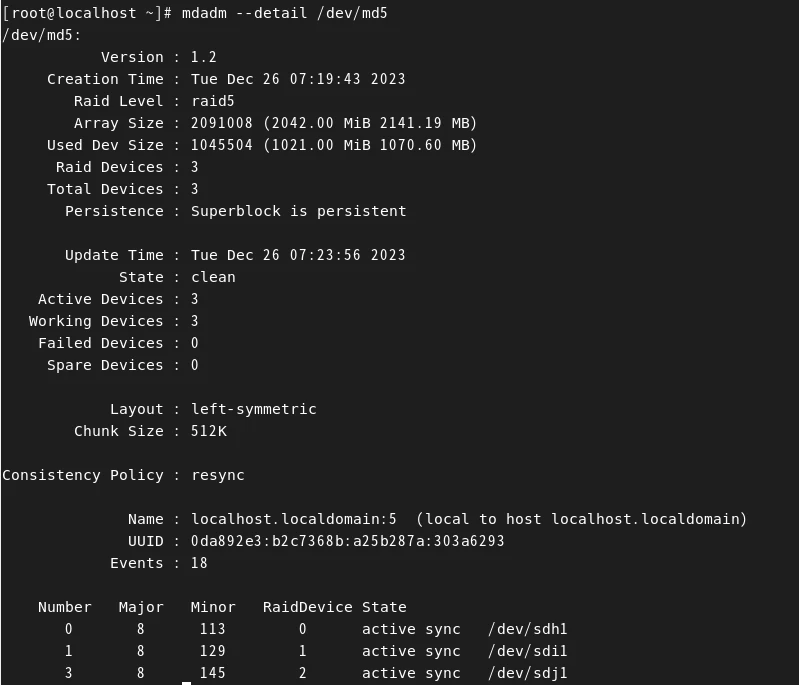
Task: Select 'Superblock is persistent' text
Action: coord(299,211)
